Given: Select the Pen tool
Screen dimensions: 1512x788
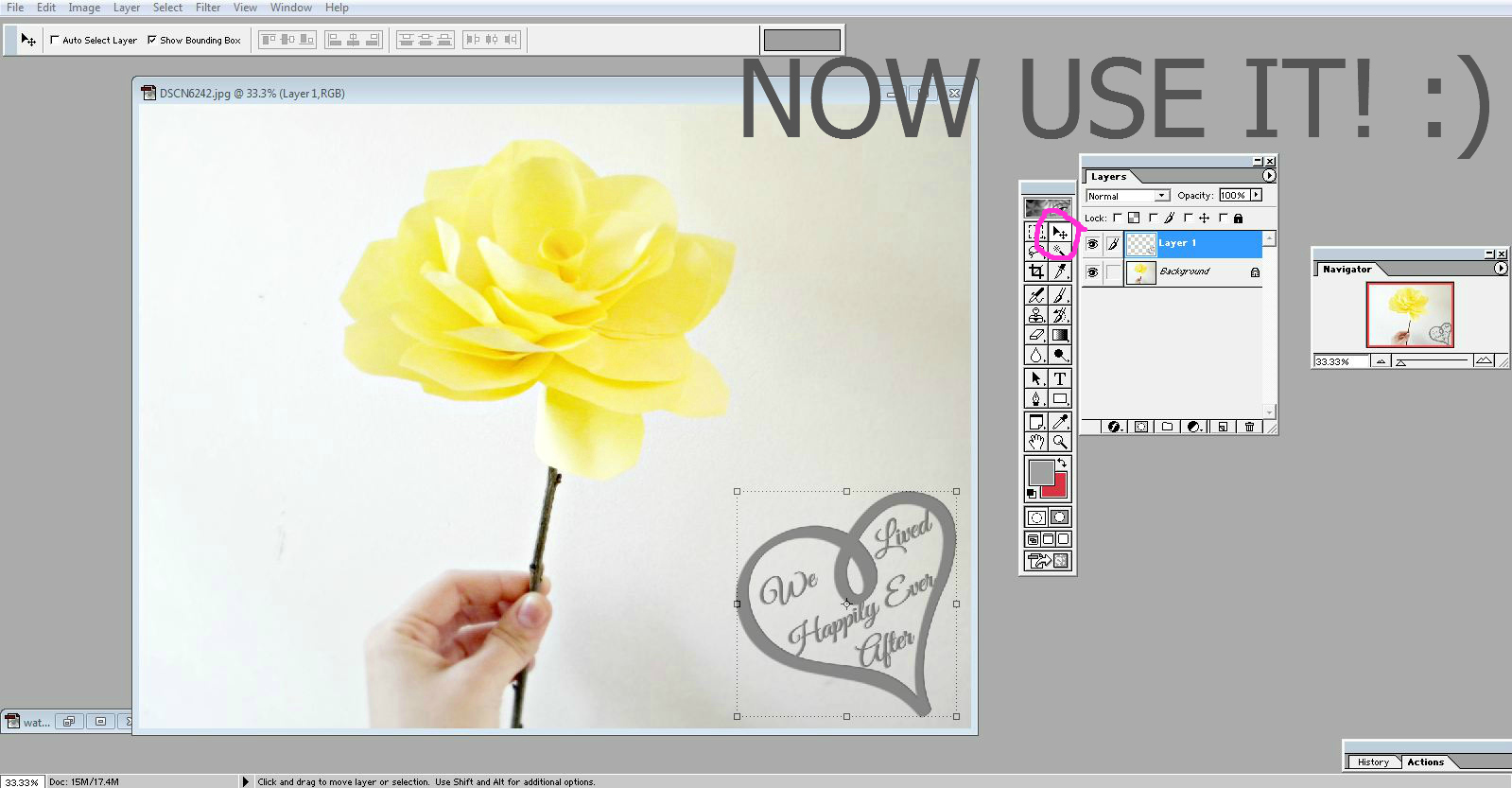Looking at the screenshot, I should tap(1036, 398).
